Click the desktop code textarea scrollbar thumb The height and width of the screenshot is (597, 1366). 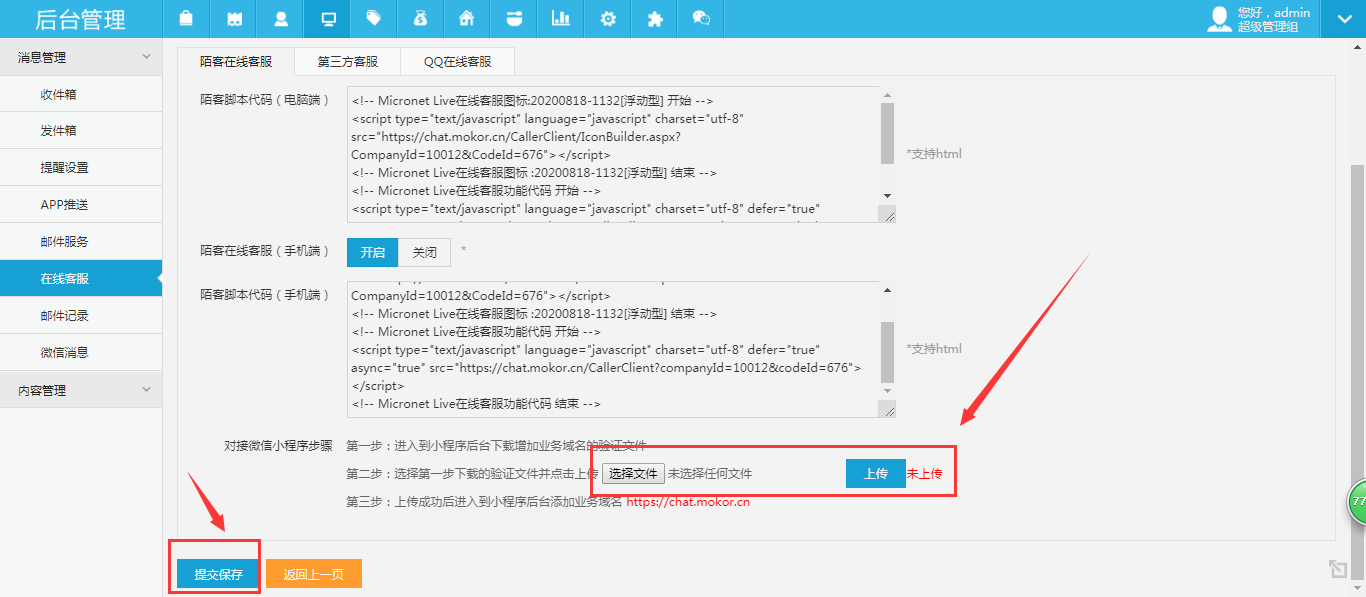point(887,133)
